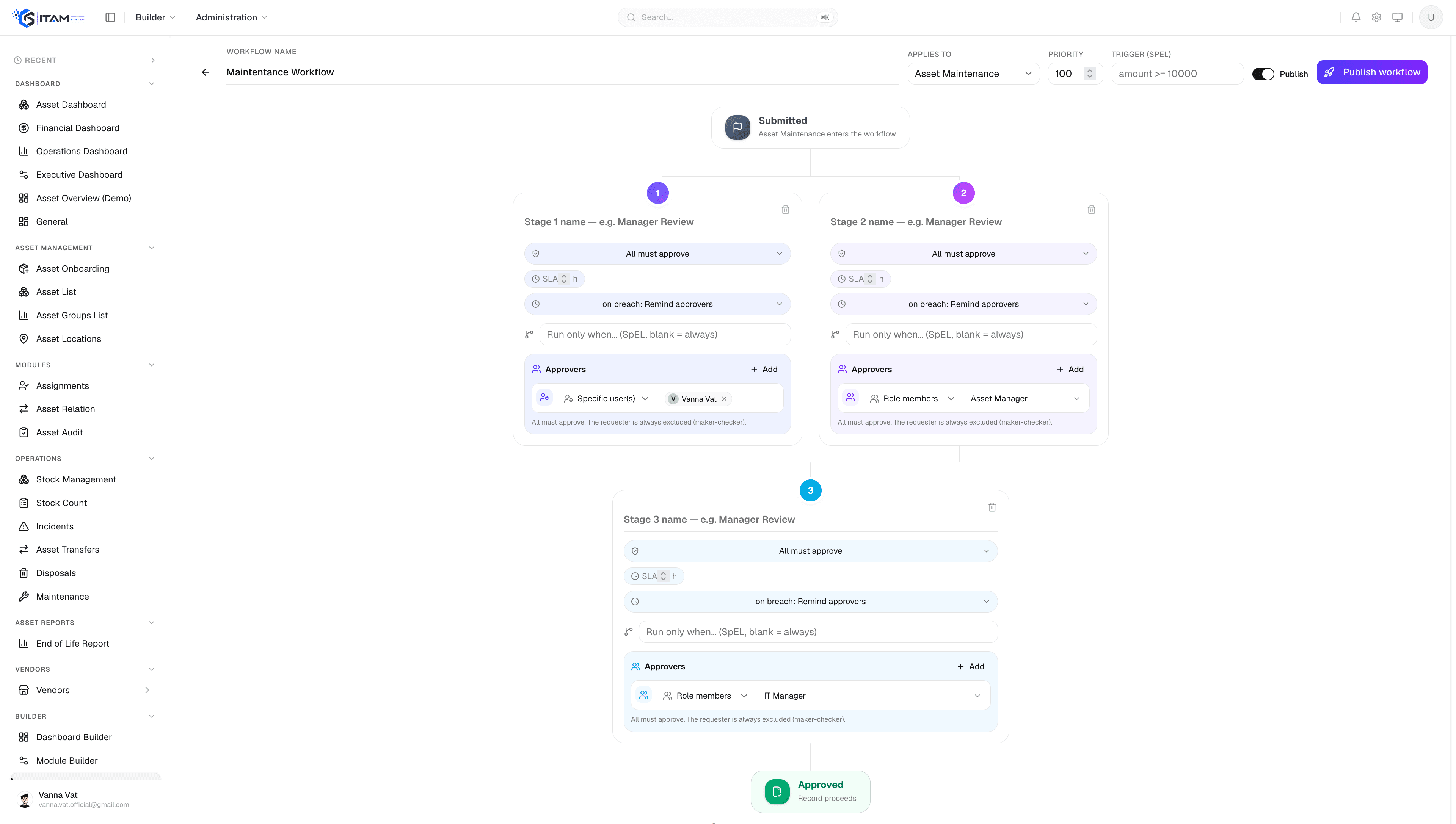Image resolution: width=1456 pixels, height=824 pixels.
Task: Expand the Vendors submenu arrow
Action: coord(147,691)
